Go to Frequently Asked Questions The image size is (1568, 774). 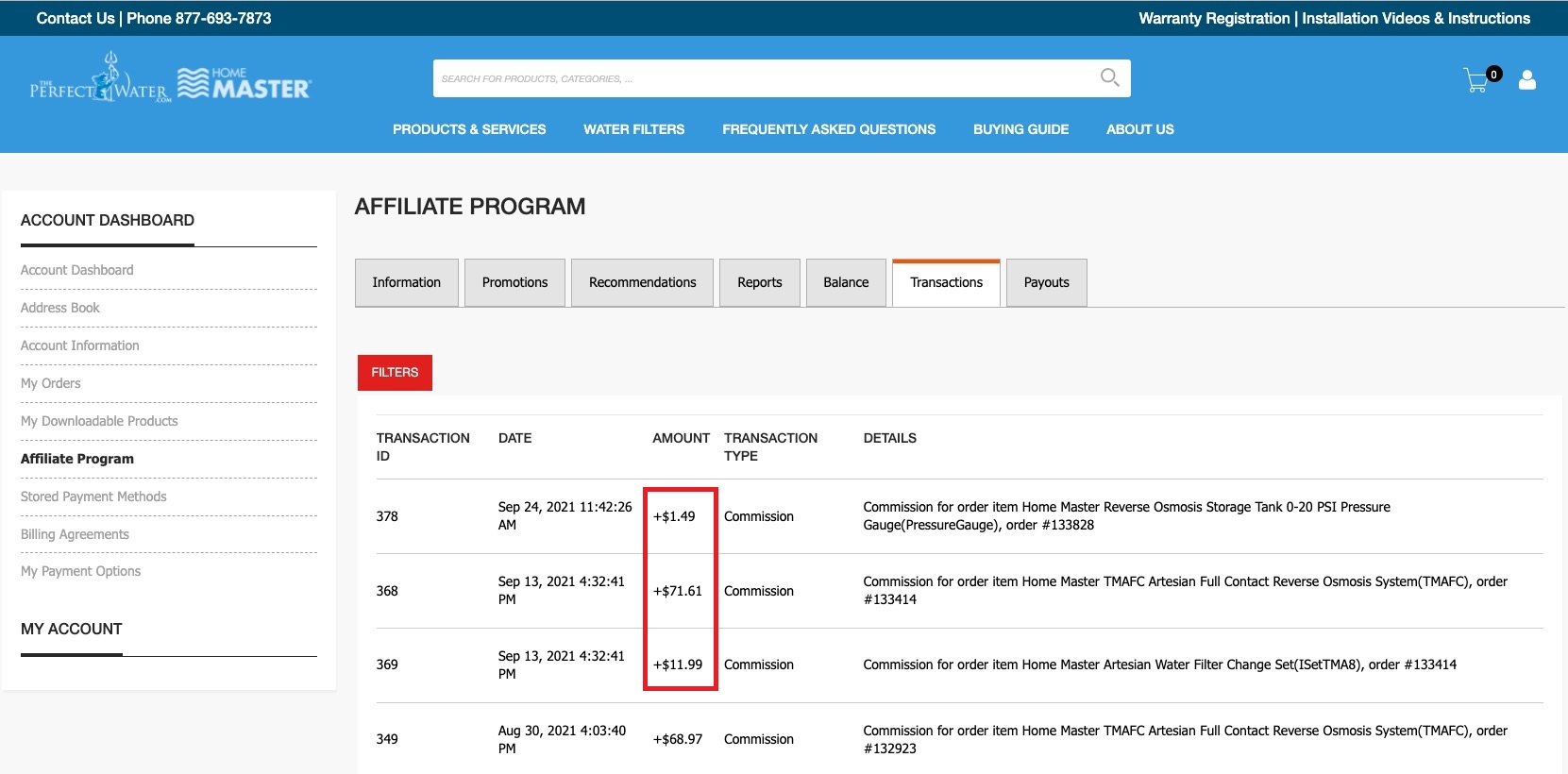coord(829,129)
